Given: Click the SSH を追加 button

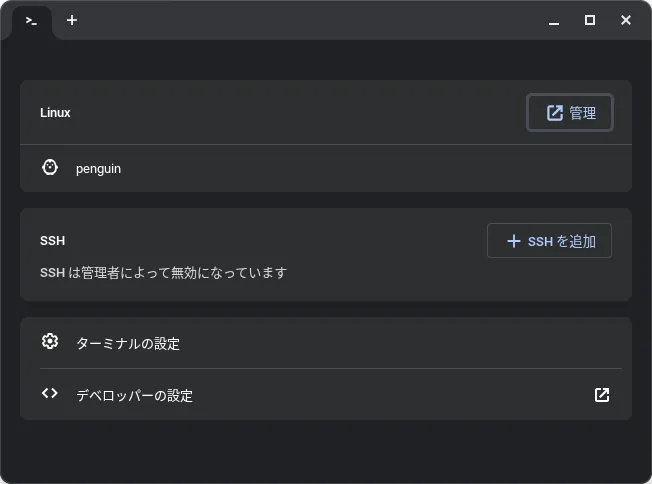Looking at the screenshot, I should point(549,241).
